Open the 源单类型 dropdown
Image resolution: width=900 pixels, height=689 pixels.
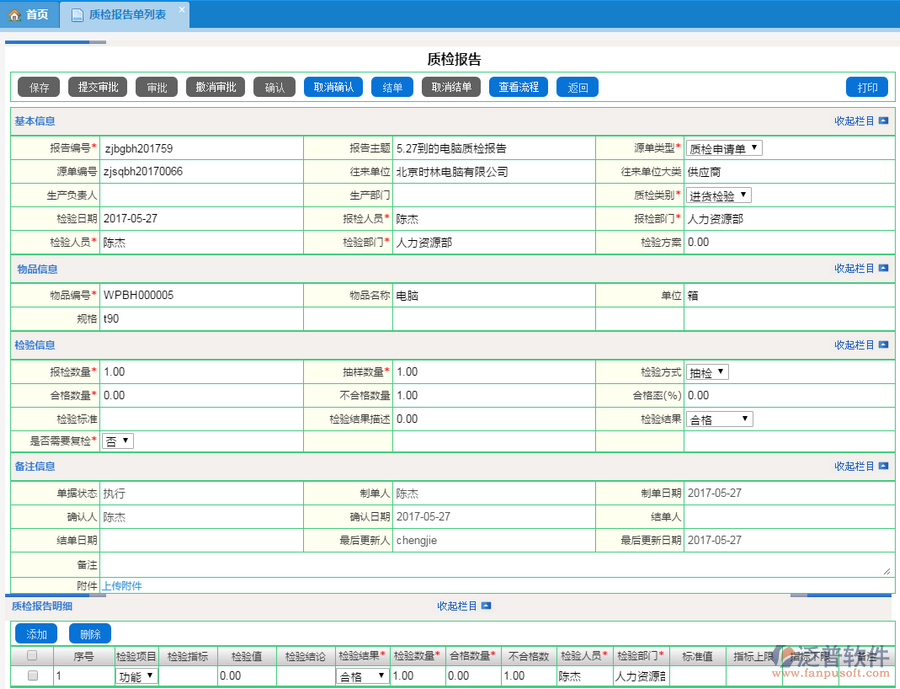(724, 148)
